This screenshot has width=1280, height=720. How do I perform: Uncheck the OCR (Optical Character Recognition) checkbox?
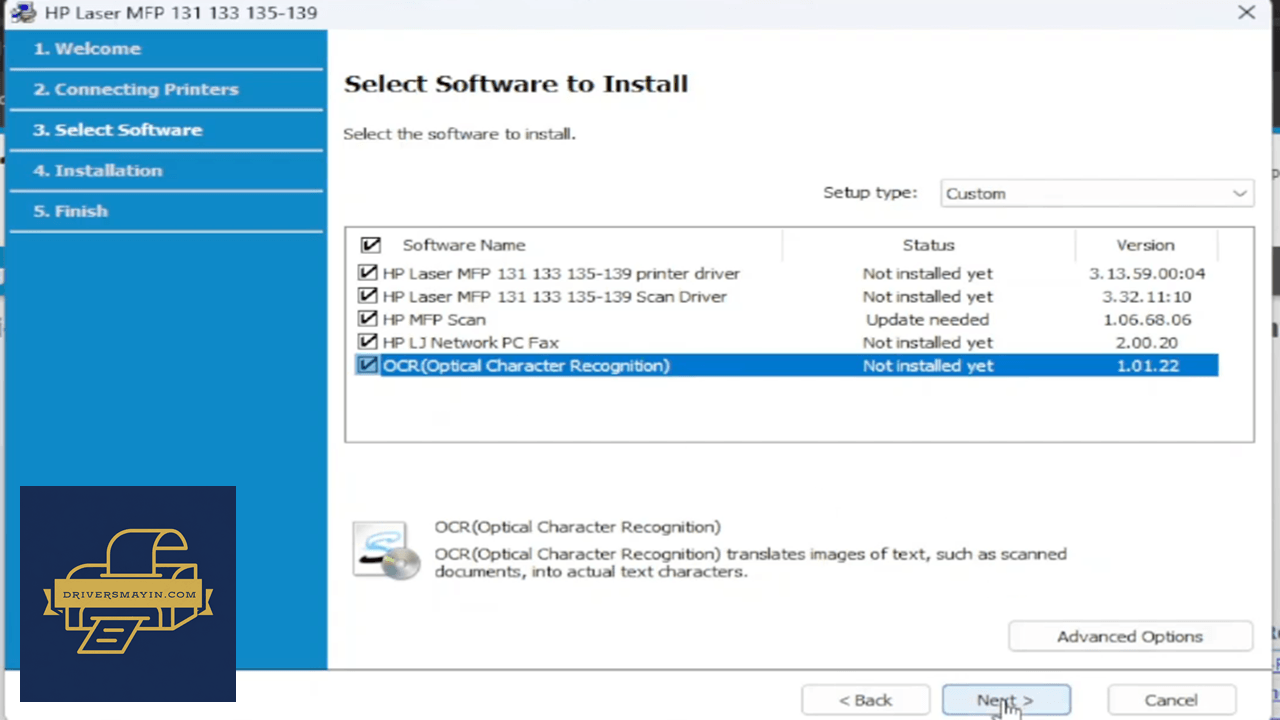[367, 365]
